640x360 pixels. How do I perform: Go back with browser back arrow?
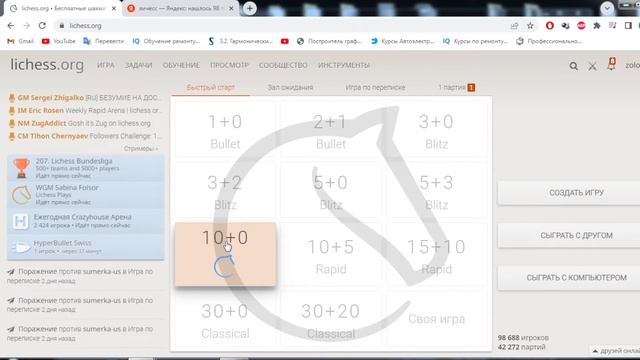click(11, 25)
